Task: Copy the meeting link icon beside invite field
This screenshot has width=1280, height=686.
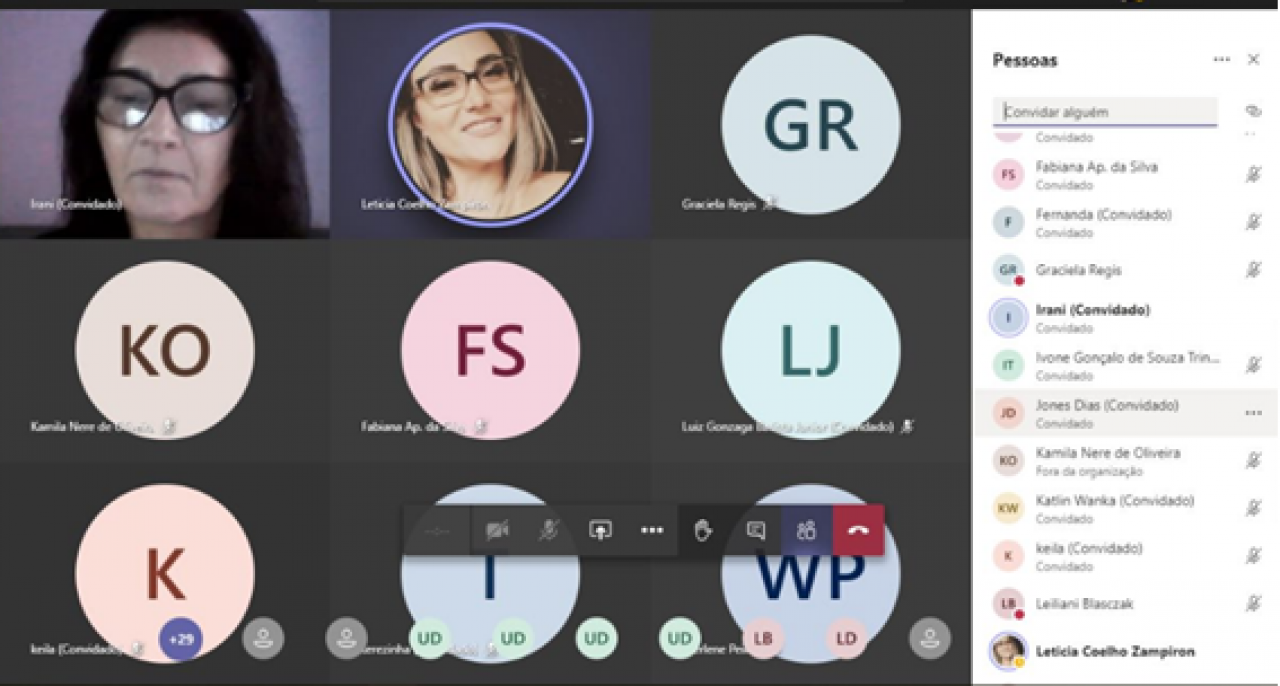Action: 1253,112
